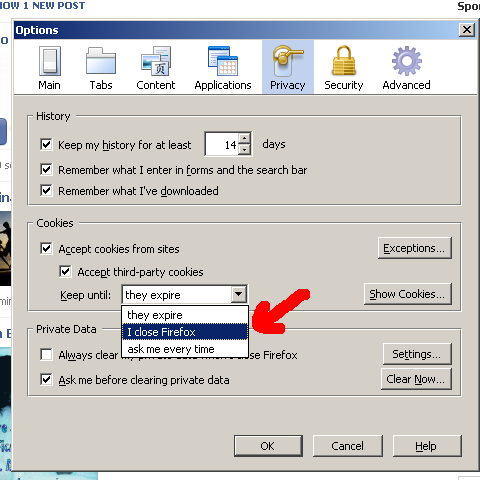Disable Accept third-party cookies
The width and height of the screenshot is (480, 480).
[x=65, y=272]
